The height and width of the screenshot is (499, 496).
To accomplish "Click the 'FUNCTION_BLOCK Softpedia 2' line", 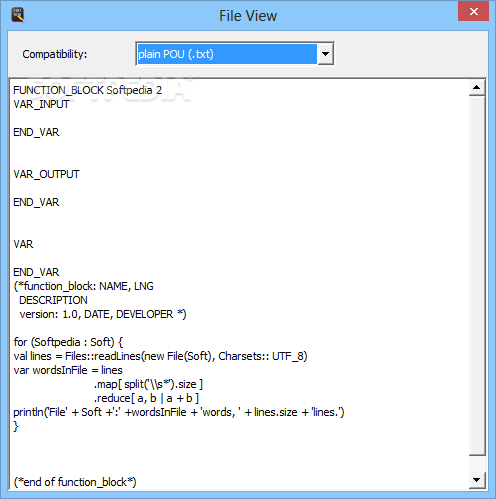I will [87, 90].
